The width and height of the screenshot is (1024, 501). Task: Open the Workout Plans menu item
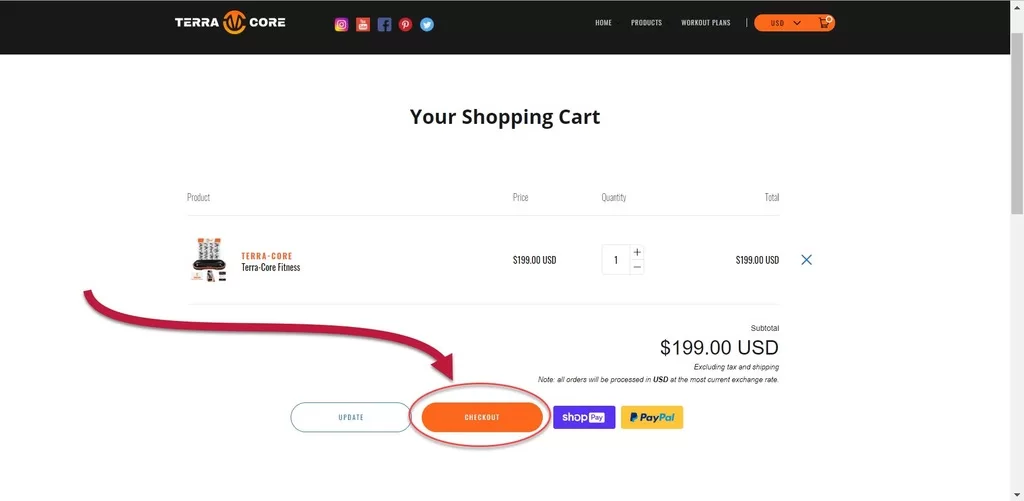(x=706, y=23)
